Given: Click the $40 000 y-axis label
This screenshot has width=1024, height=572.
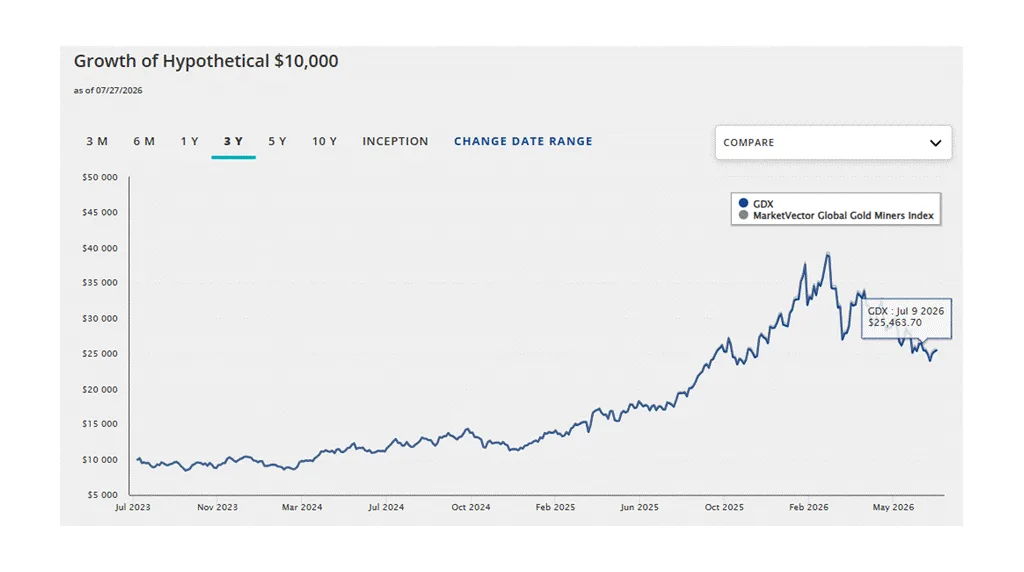Looking at the screenshot, I should point(100,248).
